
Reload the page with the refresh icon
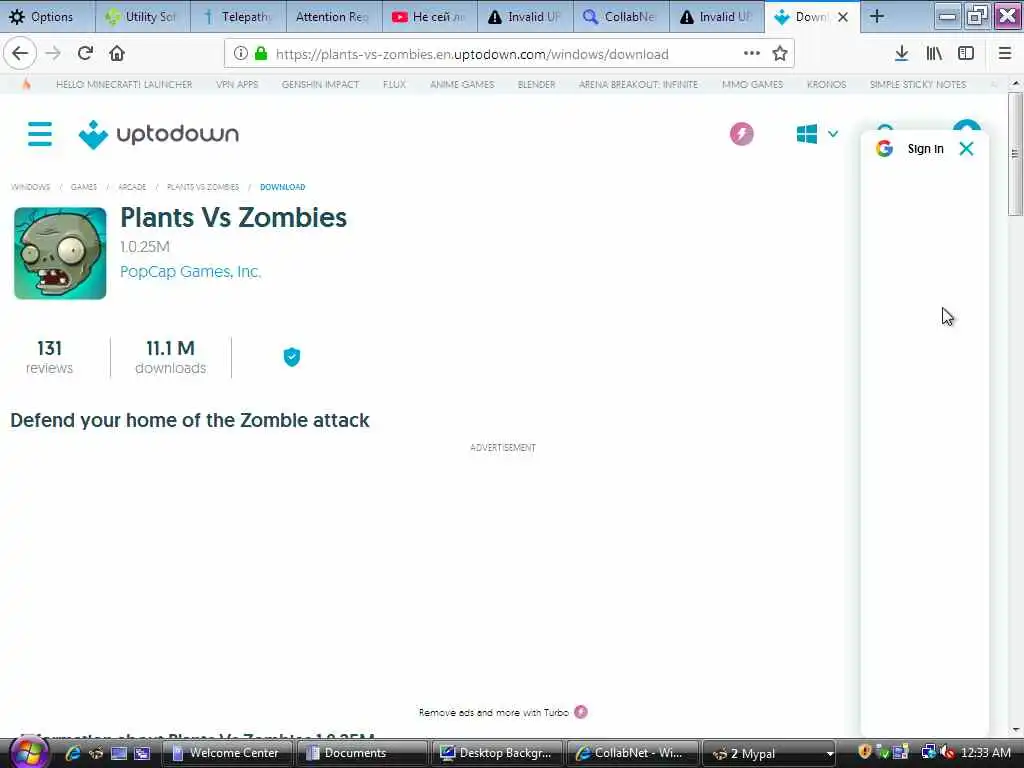click(85, 54)
